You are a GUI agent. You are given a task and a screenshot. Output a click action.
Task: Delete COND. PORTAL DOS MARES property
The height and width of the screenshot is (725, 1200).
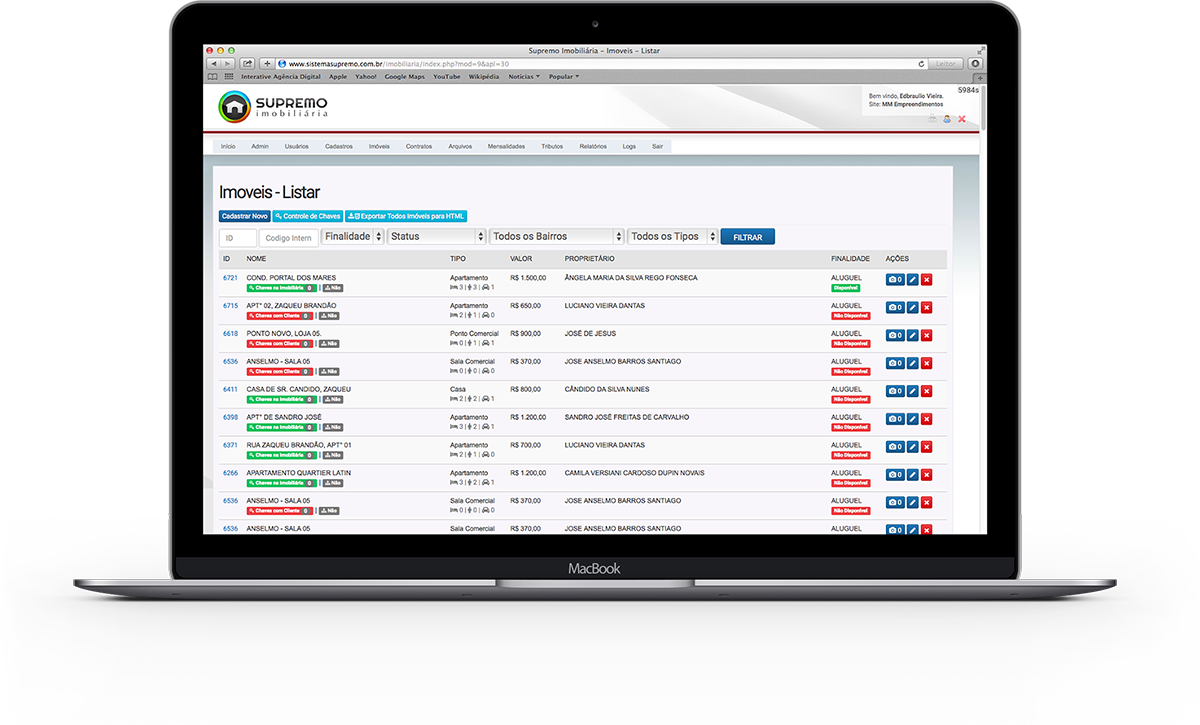point(926,280)
